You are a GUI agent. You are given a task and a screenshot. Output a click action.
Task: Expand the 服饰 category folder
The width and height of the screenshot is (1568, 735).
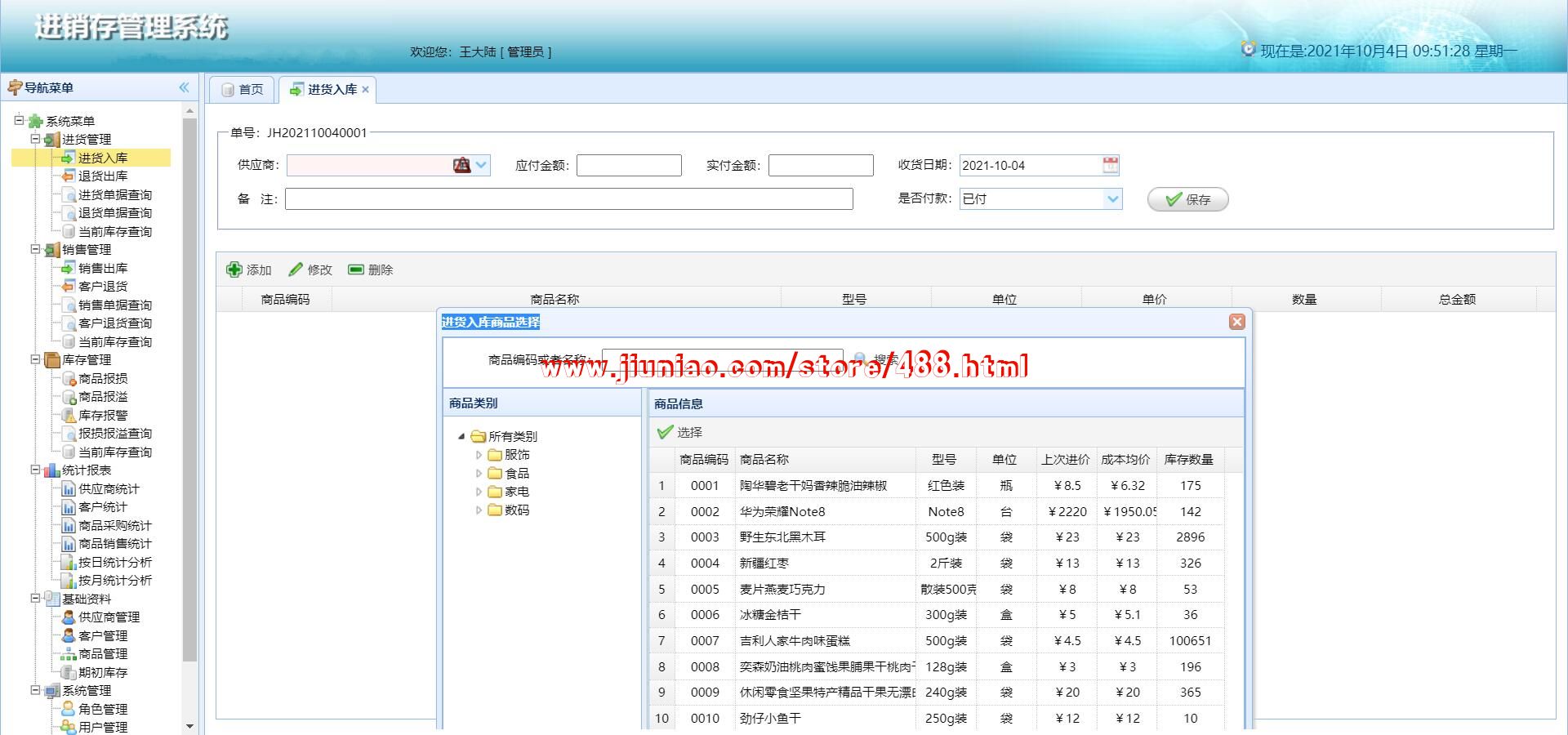pyautogui.click(x=479, y=455)
